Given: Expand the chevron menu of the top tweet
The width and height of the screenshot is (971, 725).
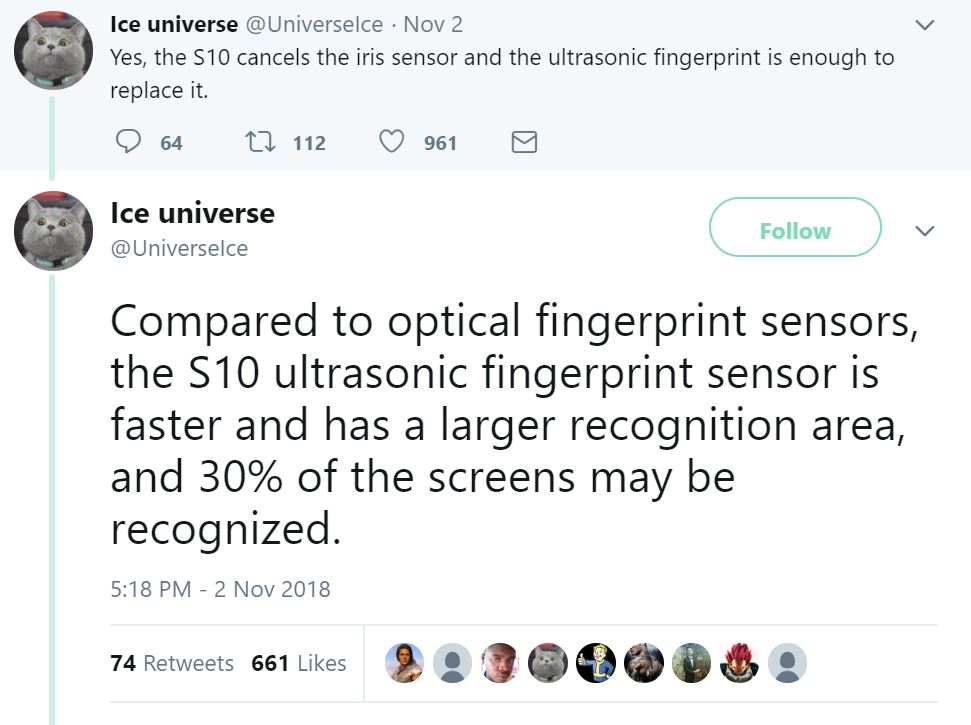Looking at the screenshot, I should pyautogui.click(x=925, y=25).
